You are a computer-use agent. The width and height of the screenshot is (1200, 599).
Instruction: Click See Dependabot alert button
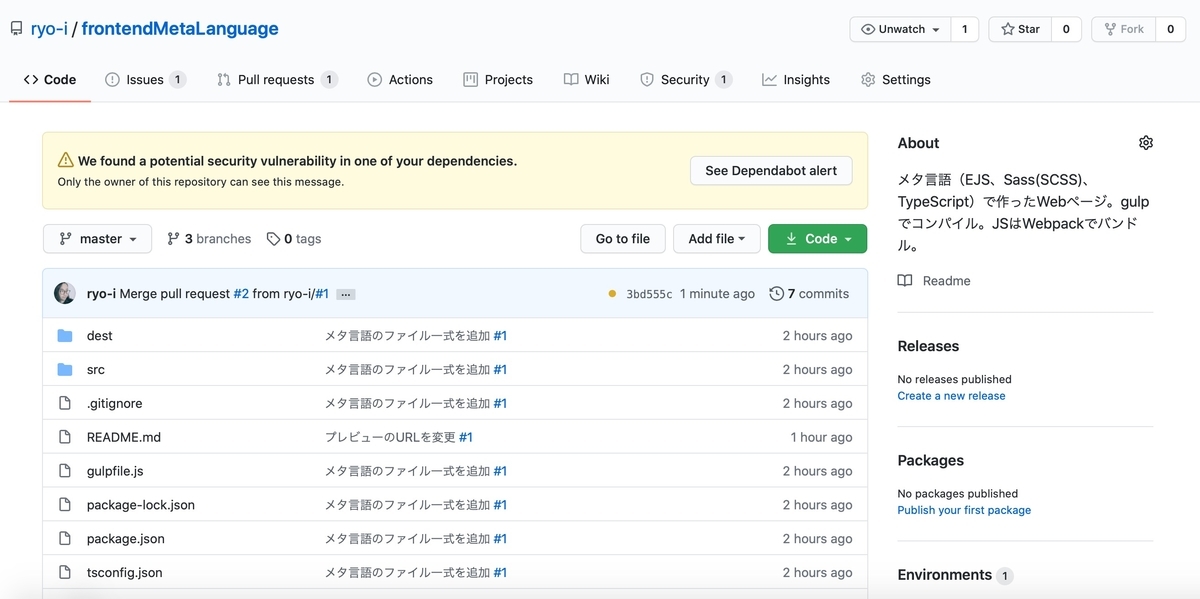771,170
